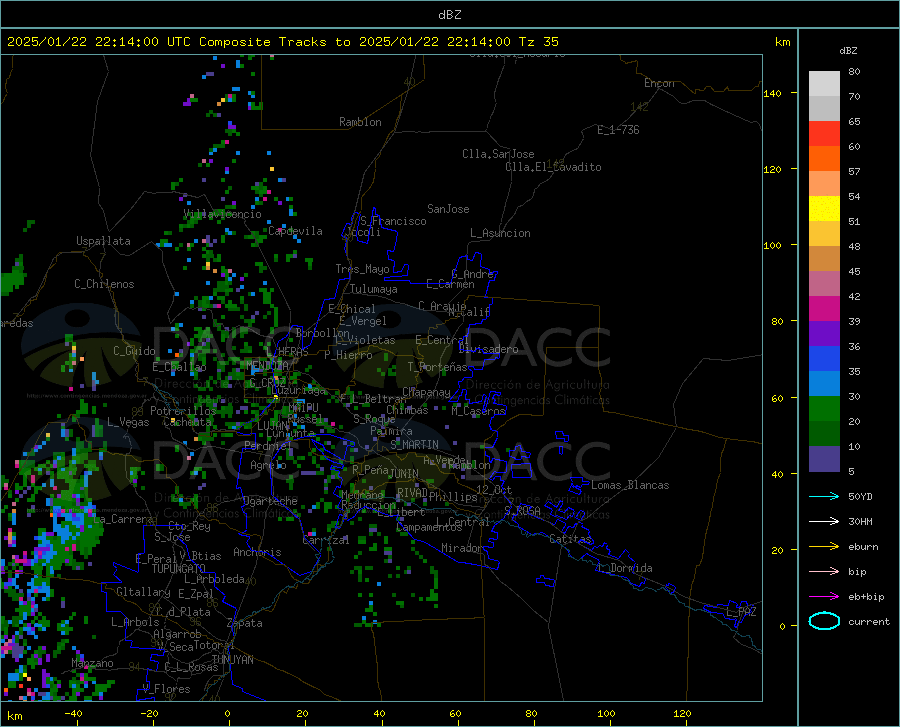
Task: Click the Chapanay label on map
Action: click(x=426, y=392)
